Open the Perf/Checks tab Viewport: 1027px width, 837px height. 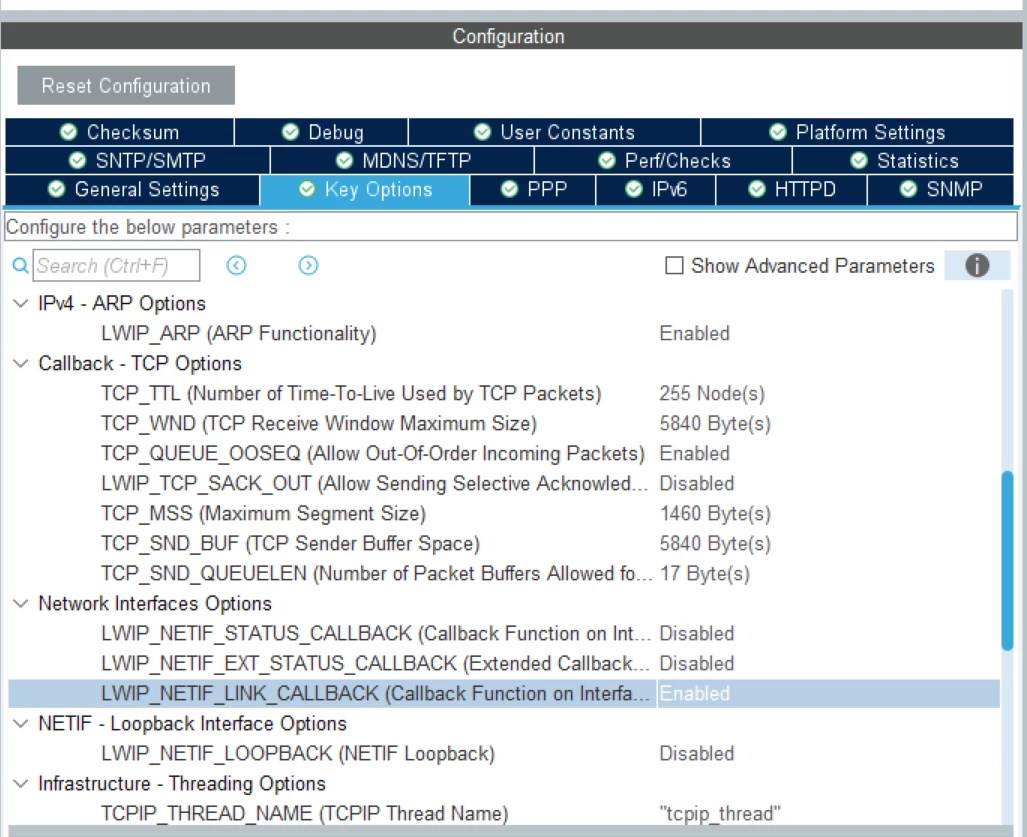click(x=663, y=160)
